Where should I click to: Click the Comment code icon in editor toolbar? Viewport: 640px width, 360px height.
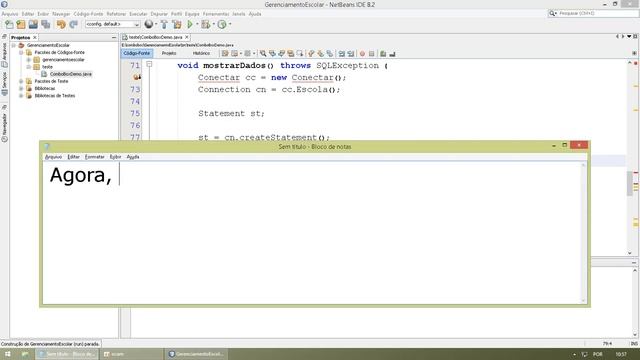(383, 53)
